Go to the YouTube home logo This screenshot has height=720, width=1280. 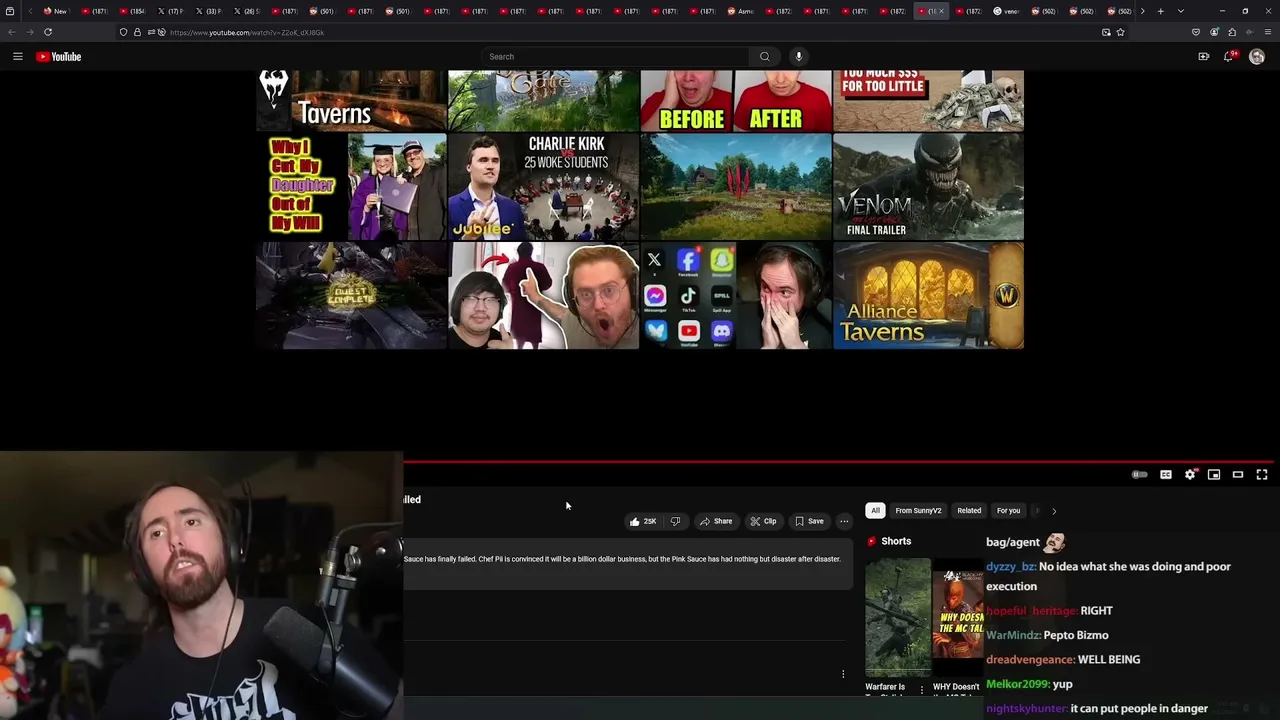point(59,57)
